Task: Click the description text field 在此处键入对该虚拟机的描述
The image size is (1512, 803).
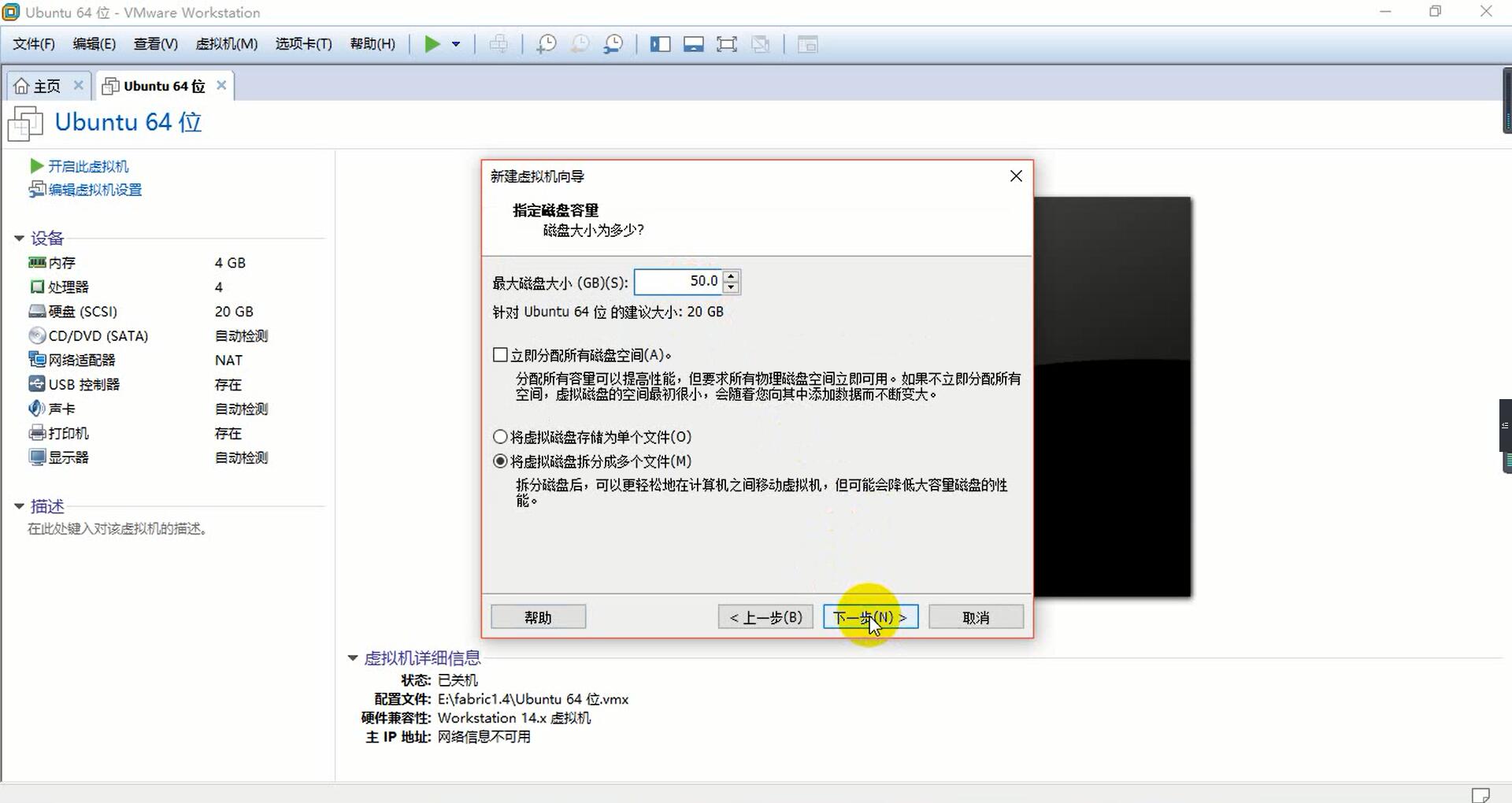Action: (117, 529)
